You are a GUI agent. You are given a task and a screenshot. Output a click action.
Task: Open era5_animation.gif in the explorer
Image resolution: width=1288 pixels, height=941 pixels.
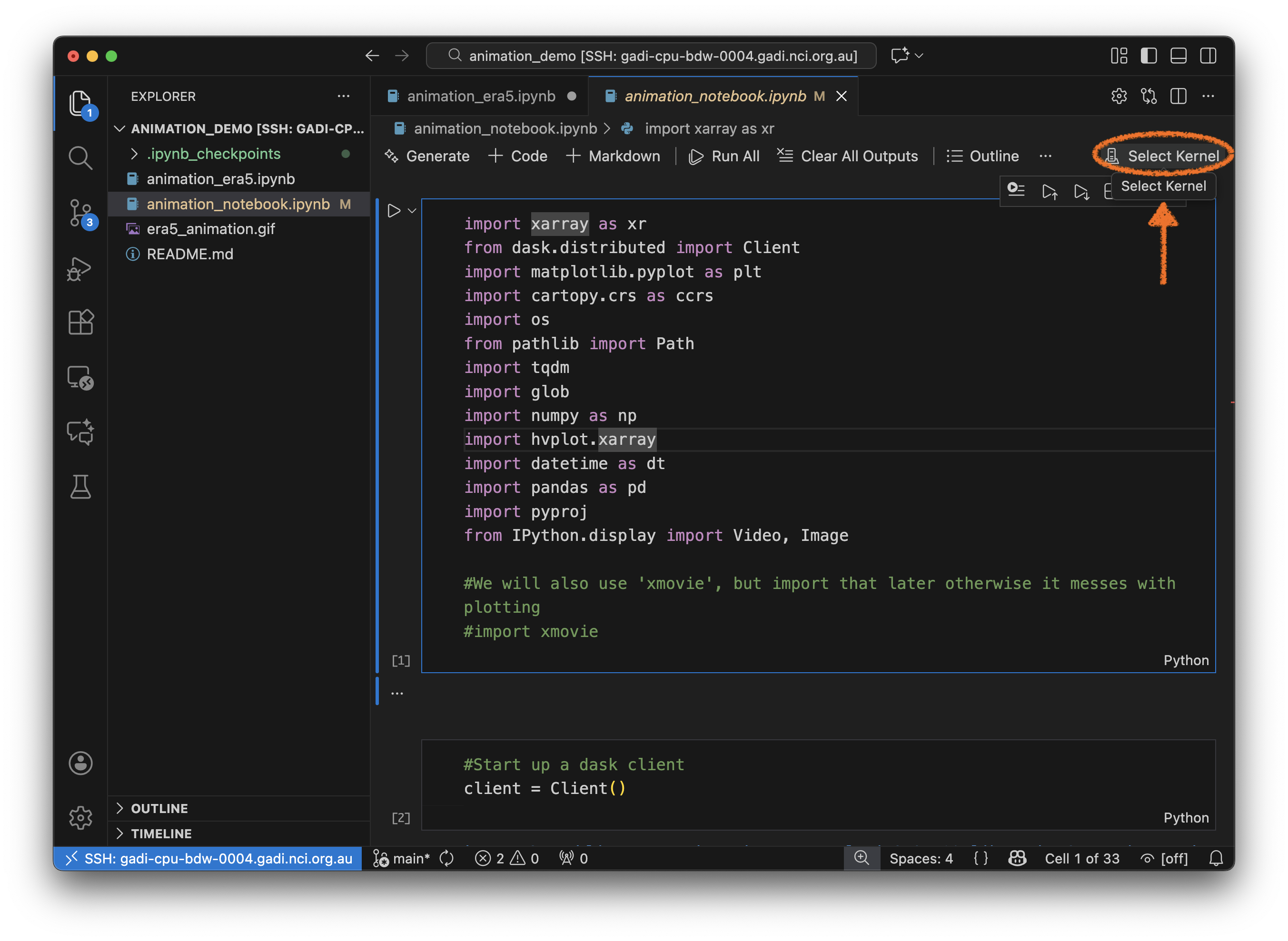tap(210, 229)
